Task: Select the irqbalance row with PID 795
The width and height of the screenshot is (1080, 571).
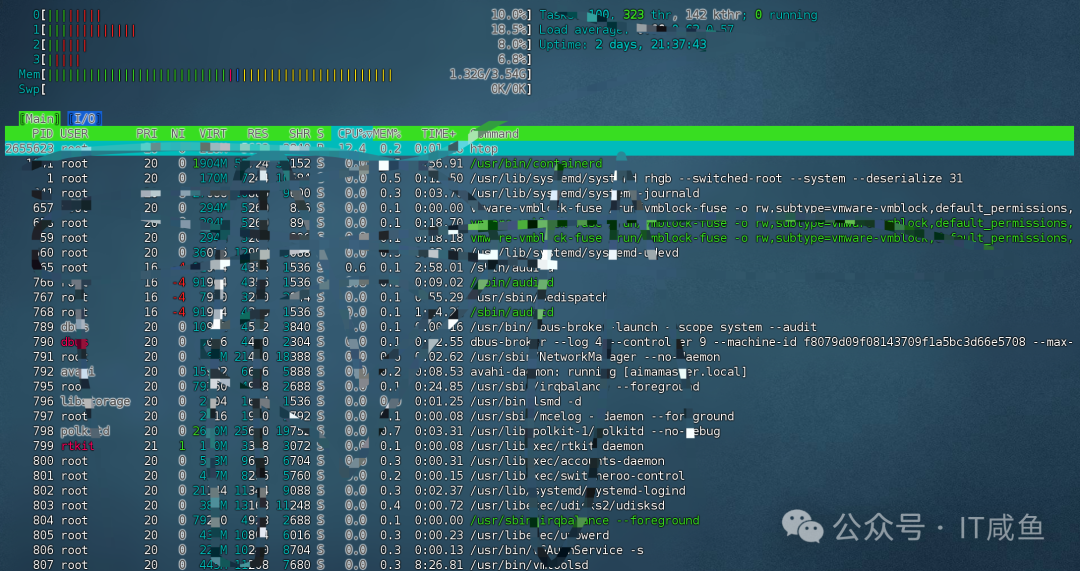Action: pos(539,386)
